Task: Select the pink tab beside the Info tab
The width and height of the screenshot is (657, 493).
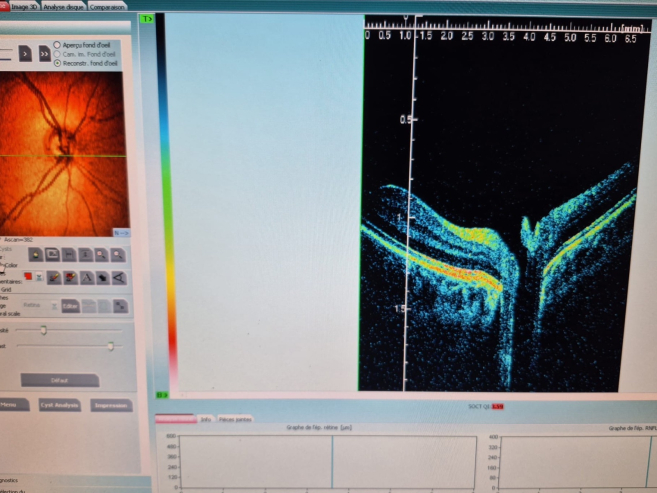Action: click(176, 419)
